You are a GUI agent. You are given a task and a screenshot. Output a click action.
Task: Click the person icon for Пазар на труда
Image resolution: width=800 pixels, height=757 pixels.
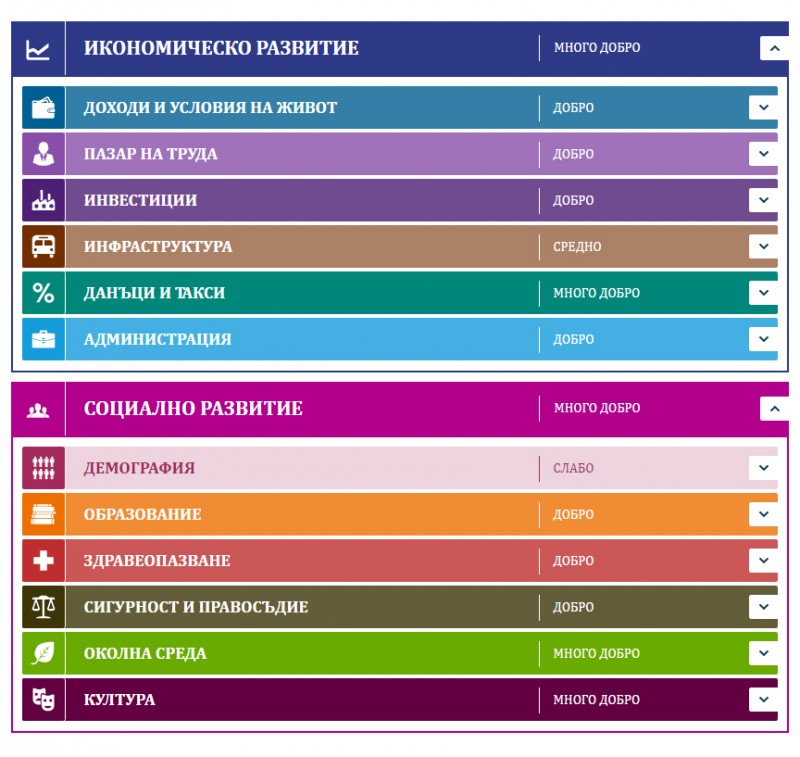43,154
